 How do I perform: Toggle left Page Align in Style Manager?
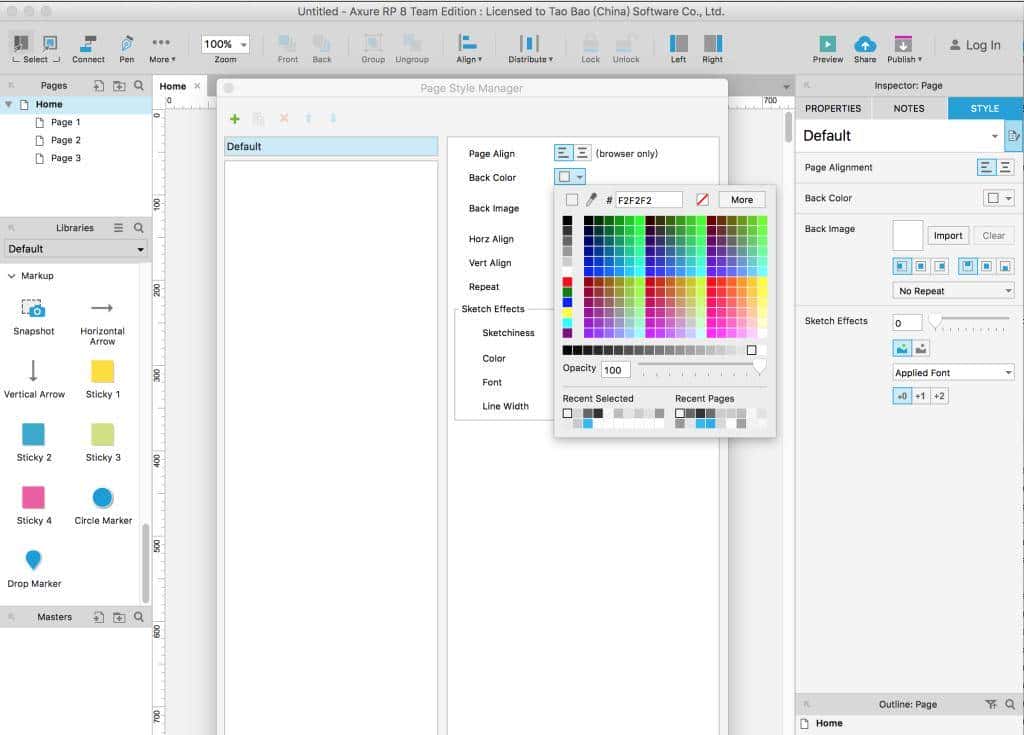(x=564, y=153)
